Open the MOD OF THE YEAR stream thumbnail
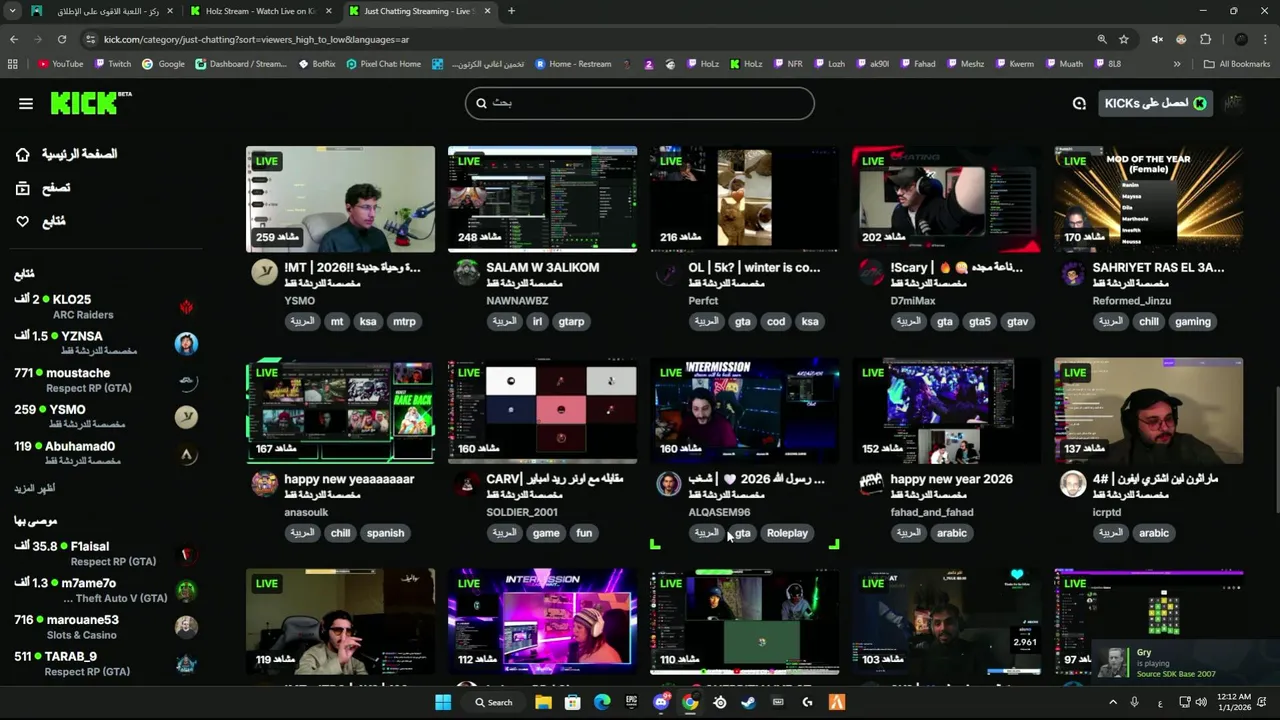 click(1148, 199)
